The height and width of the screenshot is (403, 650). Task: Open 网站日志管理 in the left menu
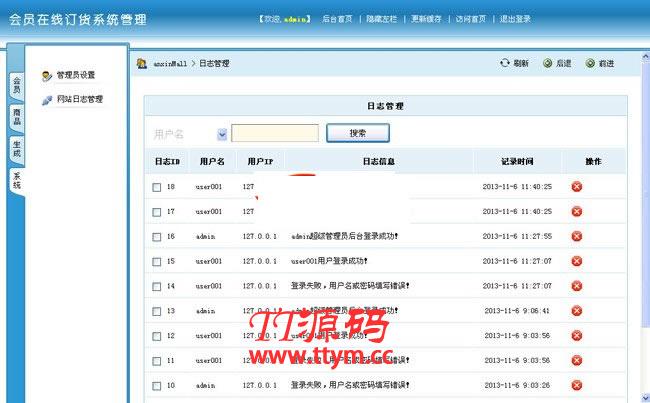click(x=80, y=99)
